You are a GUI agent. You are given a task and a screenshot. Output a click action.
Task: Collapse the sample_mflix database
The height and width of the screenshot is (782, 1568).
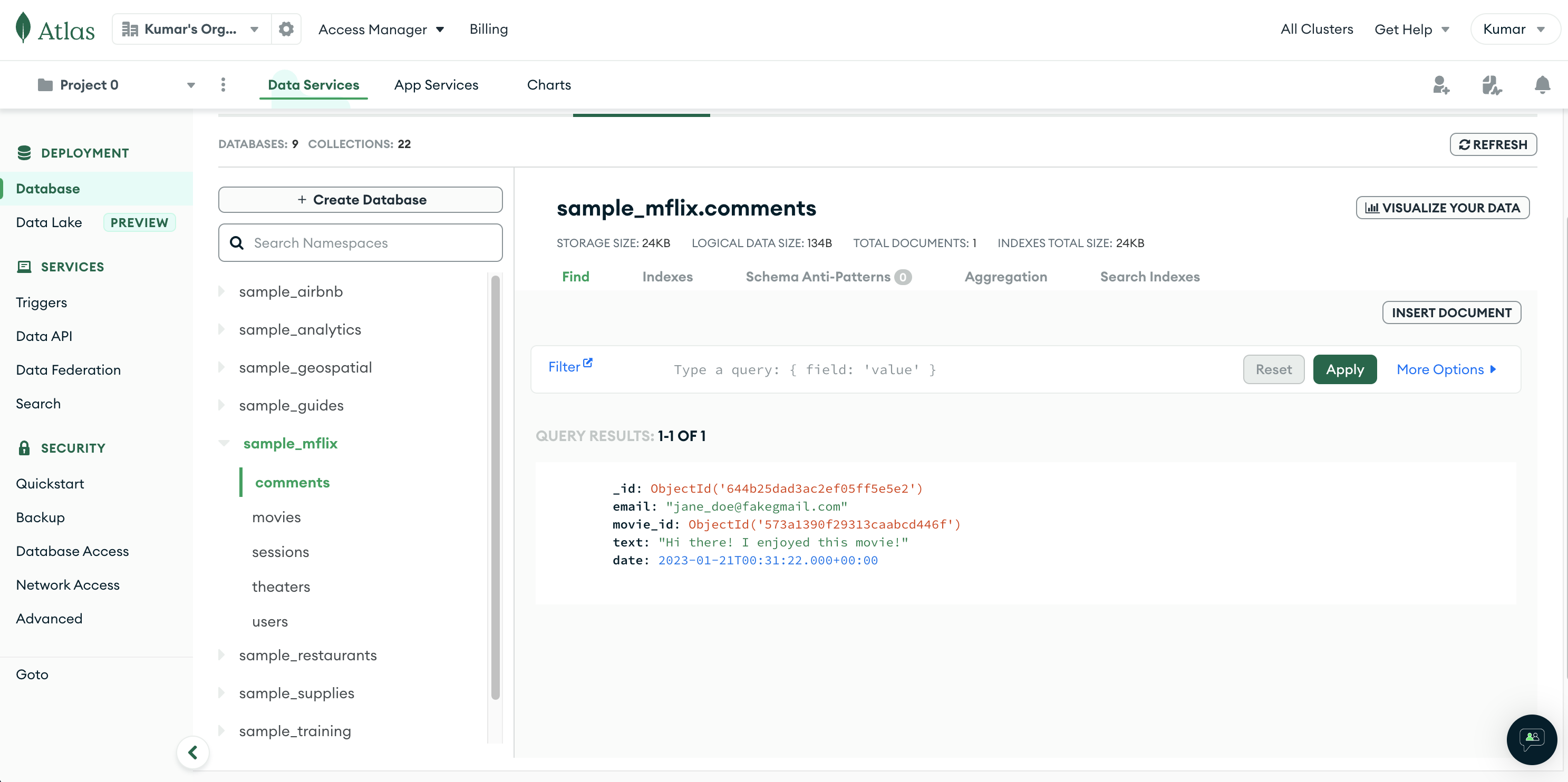224,443
